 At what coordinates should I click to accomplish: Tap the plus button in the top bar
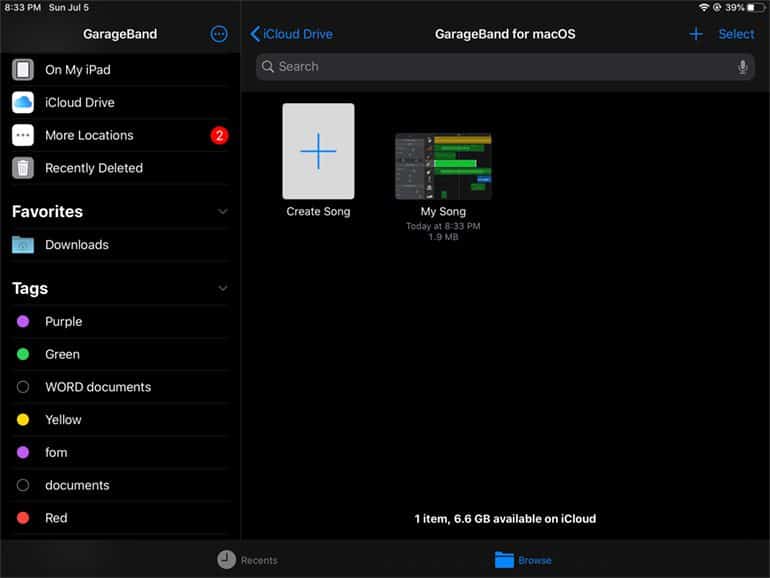click(x=696, y=34)
